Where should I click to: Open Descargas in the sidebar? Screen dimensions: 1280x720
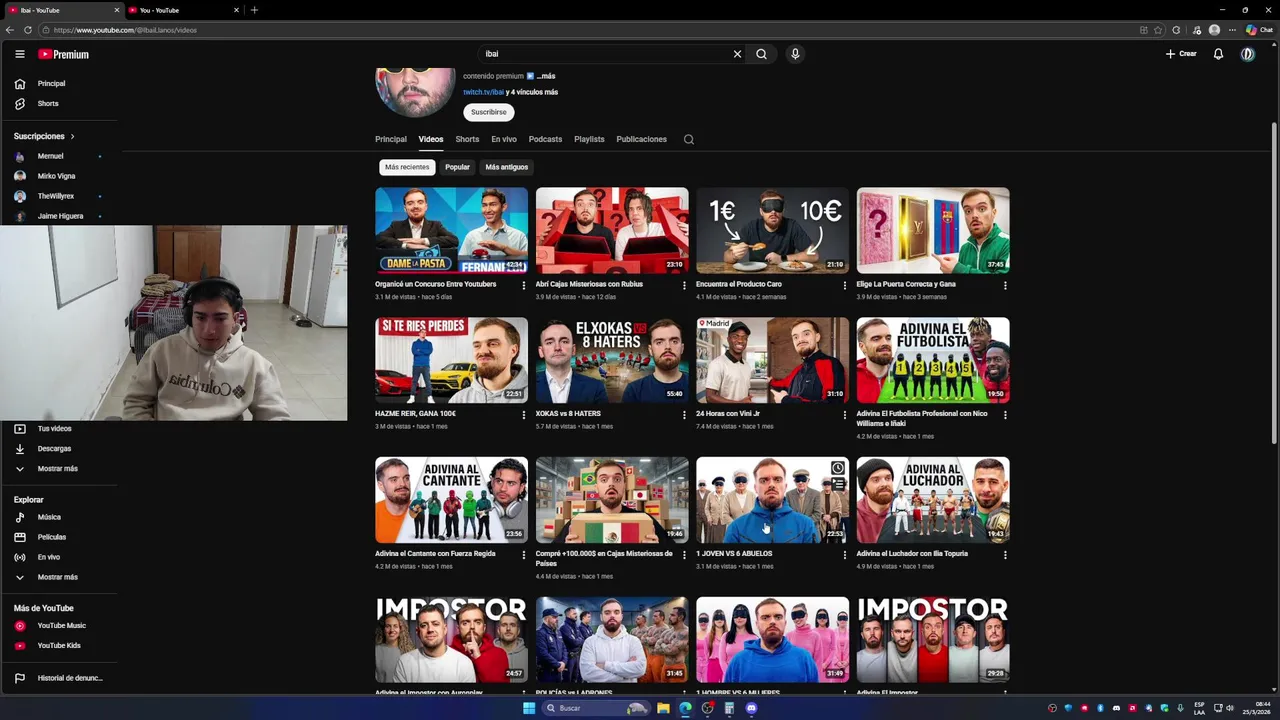(x=54, y=449)
